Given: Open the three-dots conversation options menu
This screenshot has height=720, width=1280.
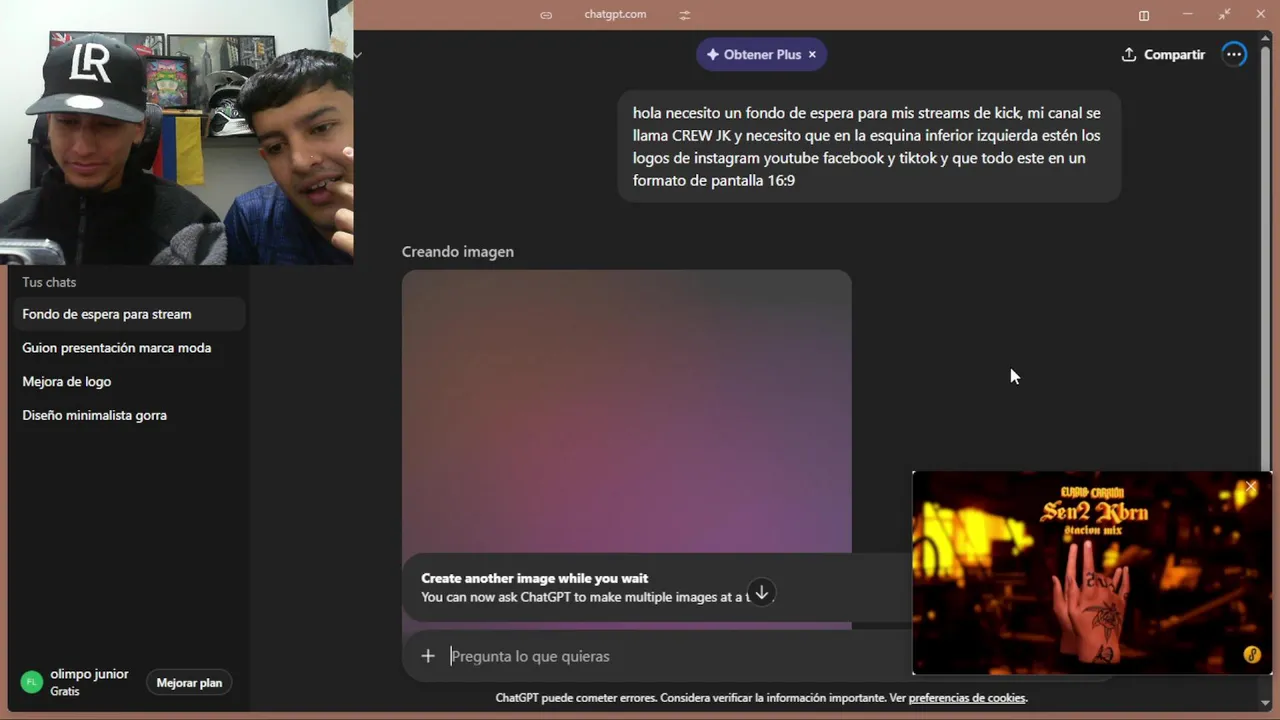Looking at the screenshot, I should coord(1235,55).
